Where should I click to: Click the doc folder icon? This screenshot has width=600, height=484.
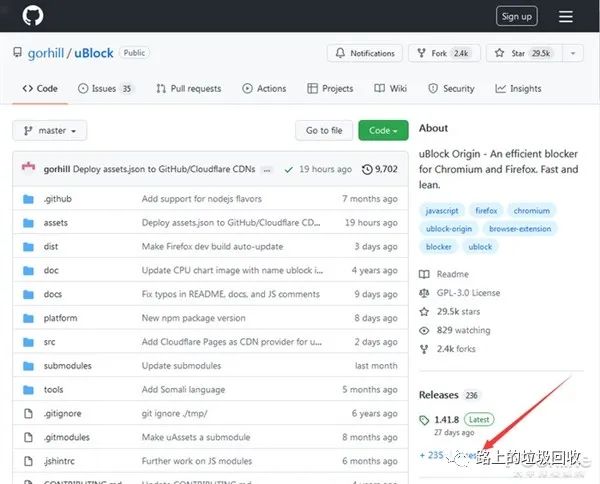[28, 271]
